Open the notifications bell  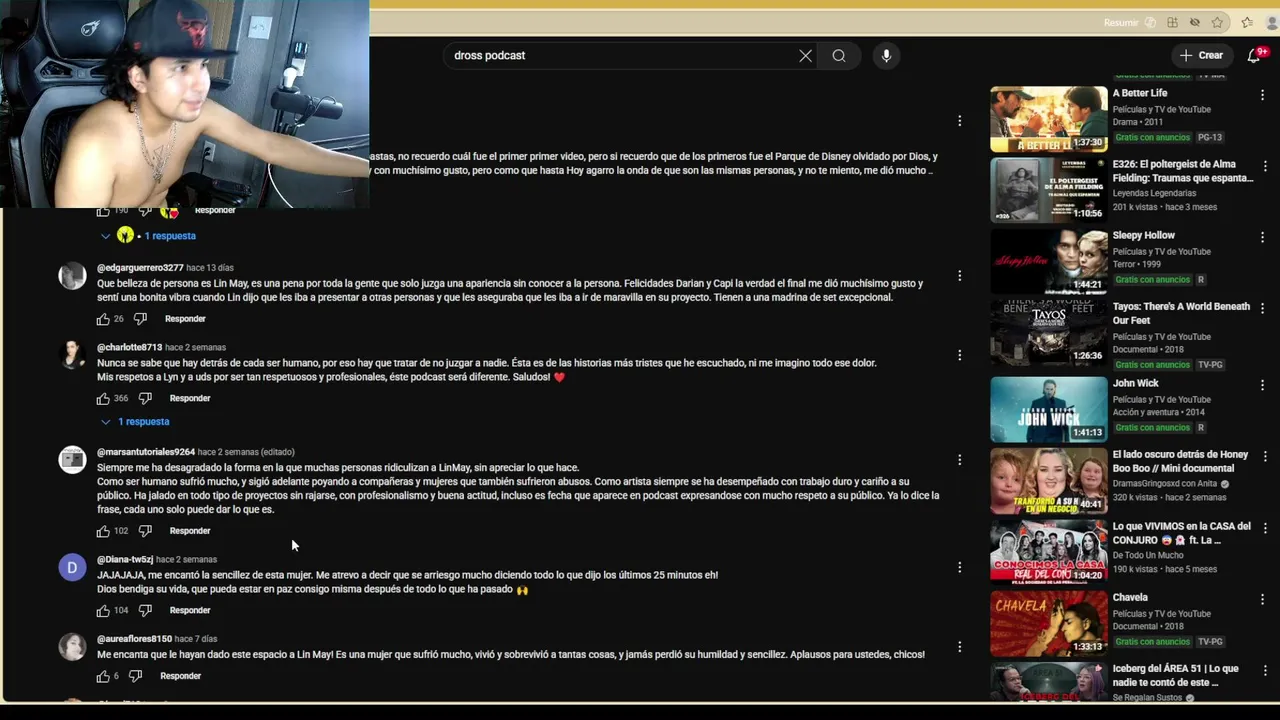click(x=1254, y=56)
